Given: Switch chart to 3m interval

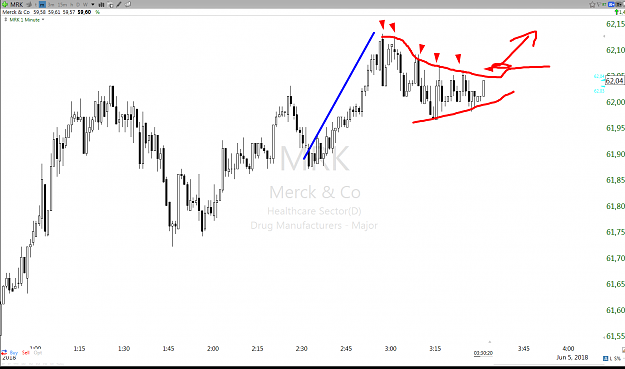Looking at the screenshot, I should [x=51, y=4].
